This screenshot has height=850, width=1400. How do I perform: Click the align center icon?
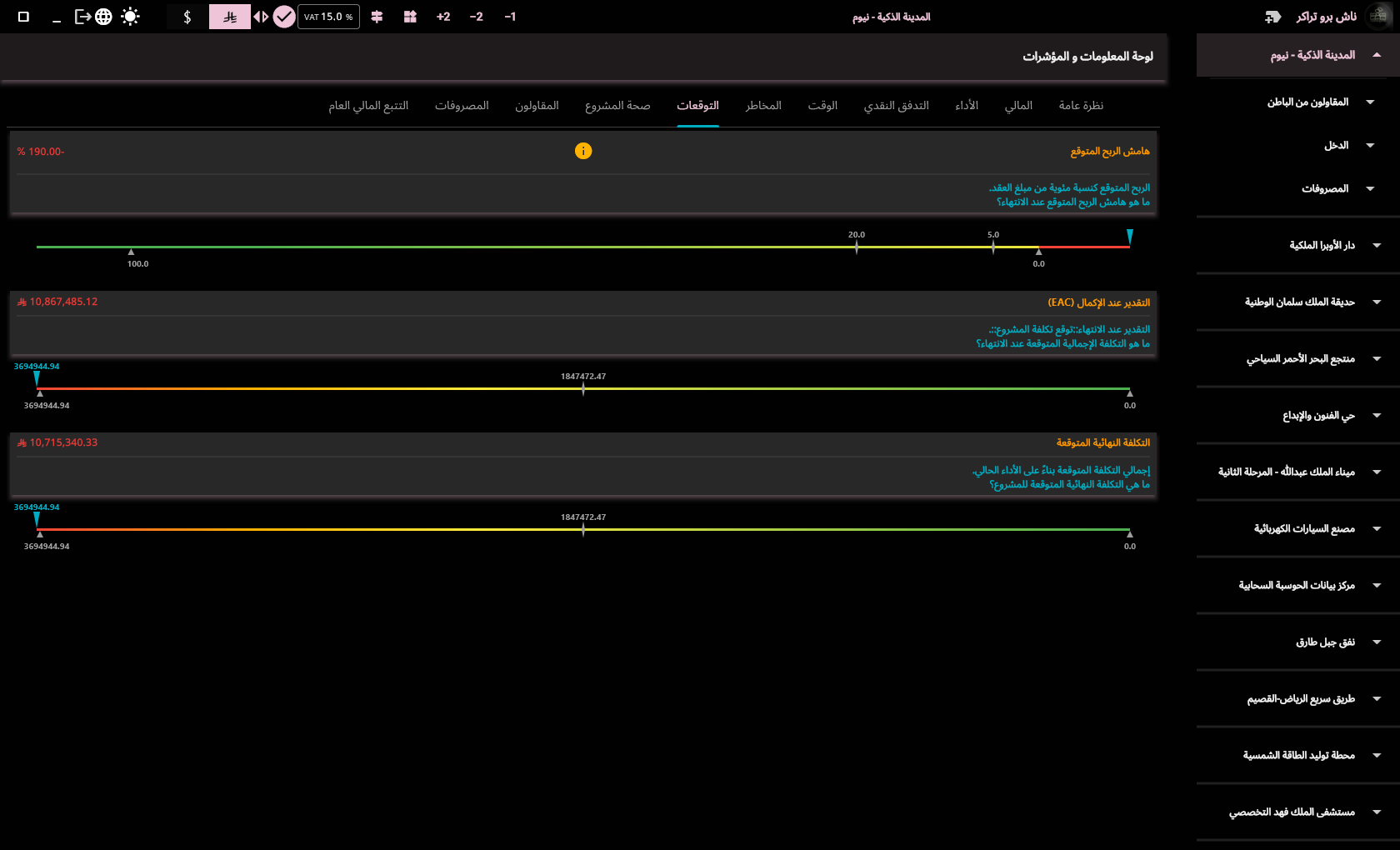377,17
